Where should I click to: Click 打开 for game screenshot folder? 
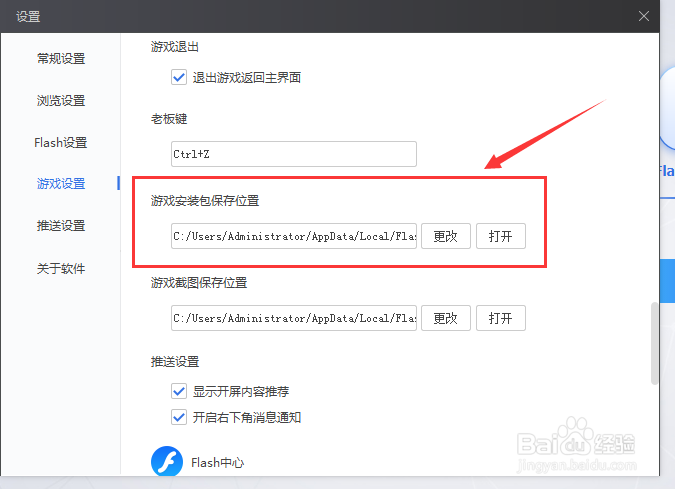point(501,318)
